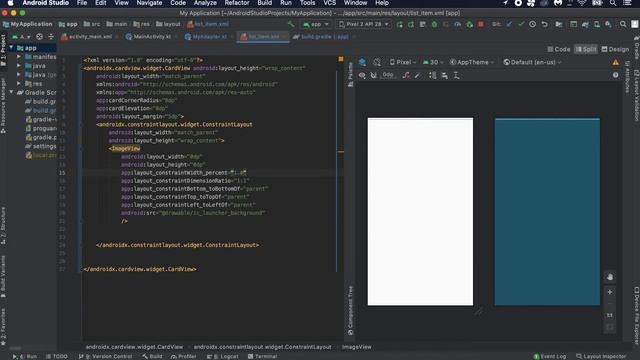Click macOS Spotlight search icon
The height and width of the screenshot is (360, 640).
tap(613, 3)
